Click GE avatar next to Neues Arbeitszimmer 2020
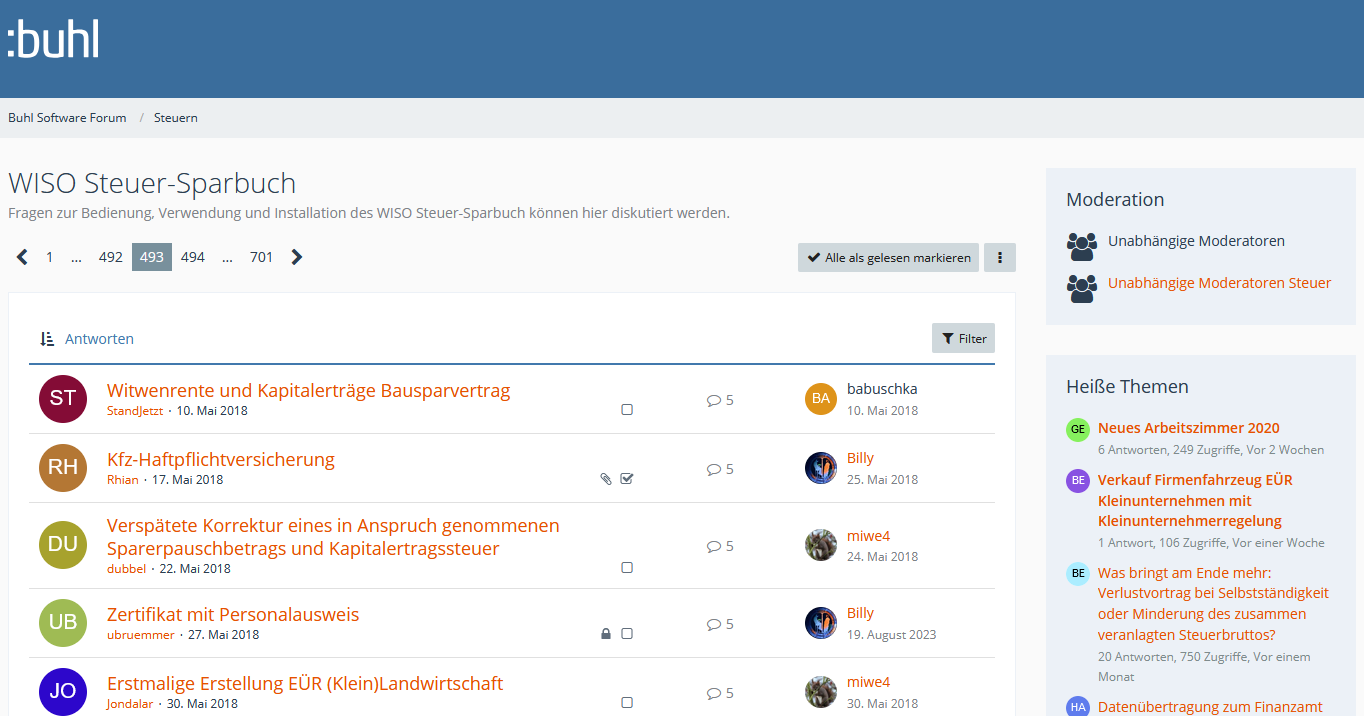Viewport: 1364px width, 716px height. 1077,430
